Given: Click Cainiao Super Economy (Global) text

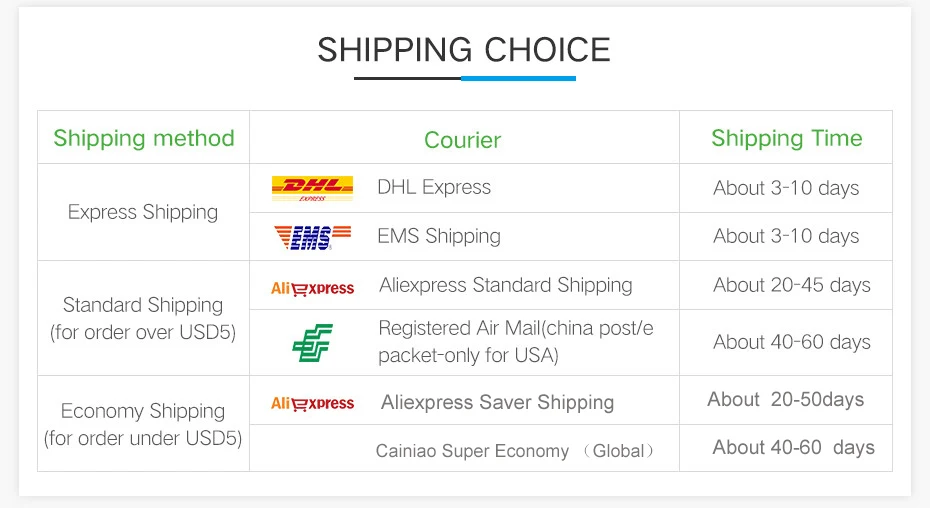Looking at the screenshot, I should click(x=515, y=451).
